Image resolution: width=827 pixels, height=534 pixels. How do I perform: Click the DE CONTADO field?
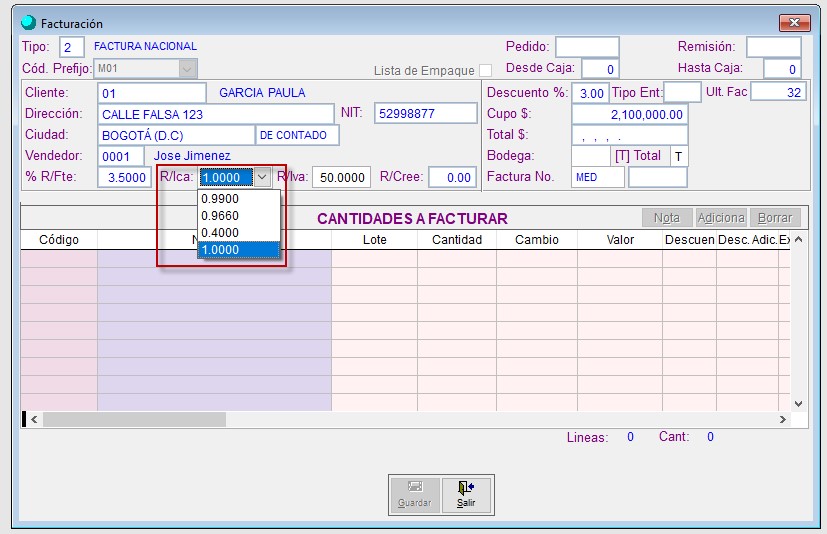297,135
